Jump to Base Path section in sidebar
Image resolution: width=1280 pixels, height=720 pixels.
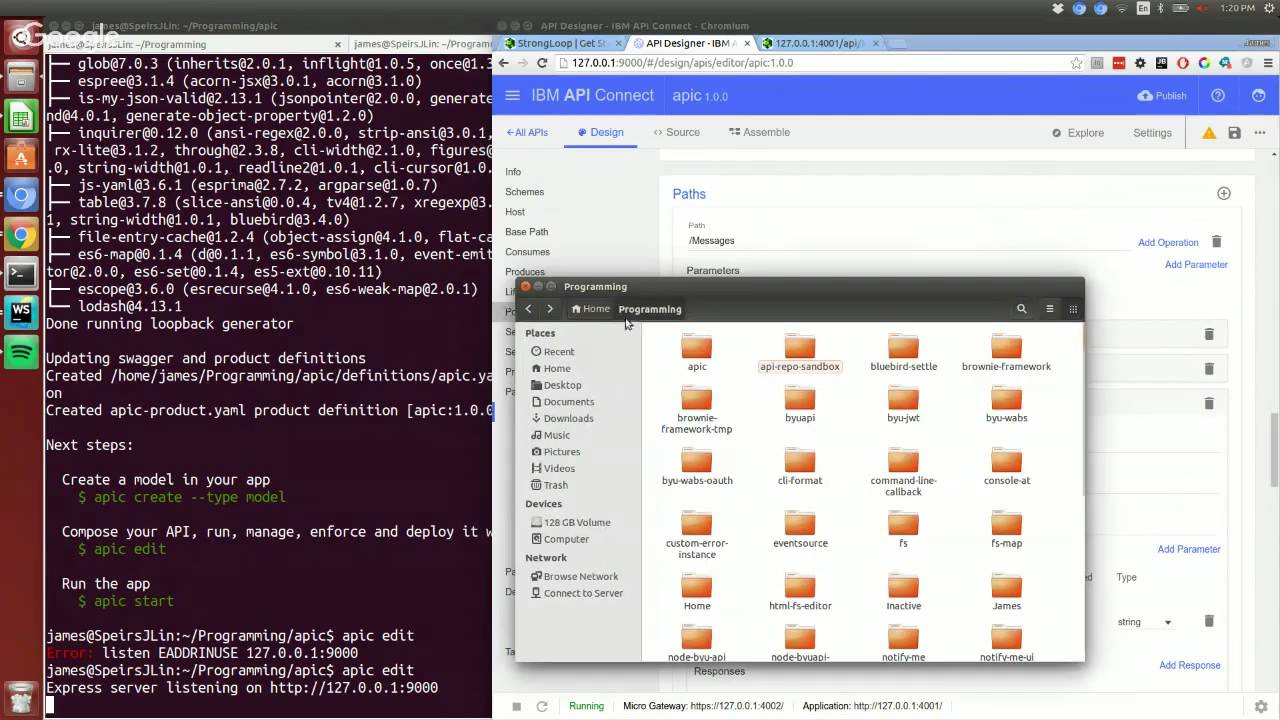coord(526,232)
